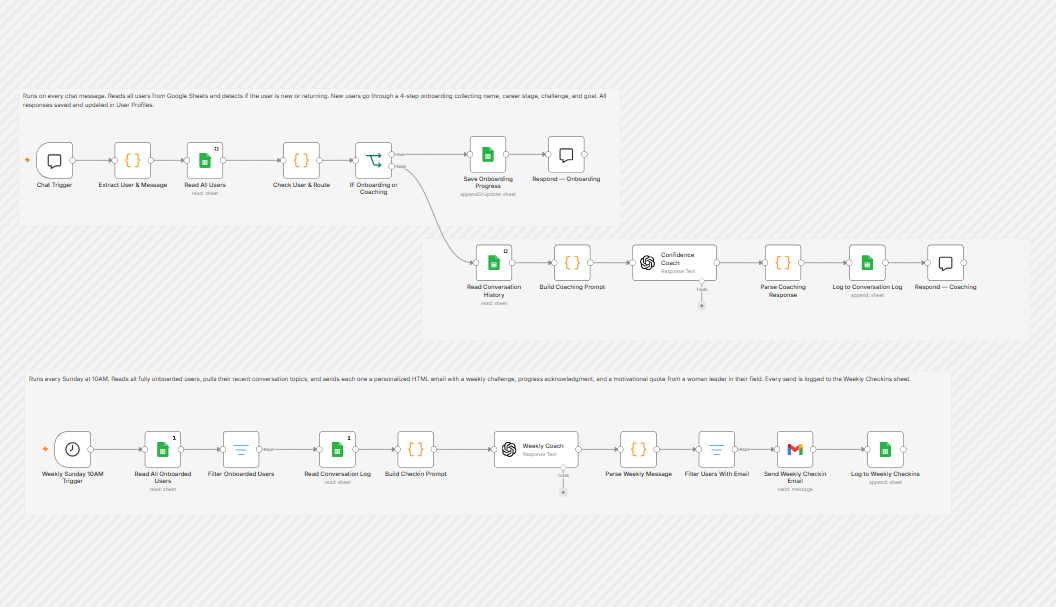
Task: Select the Weekly Coach OpenAI node
Action: (536, 449)
